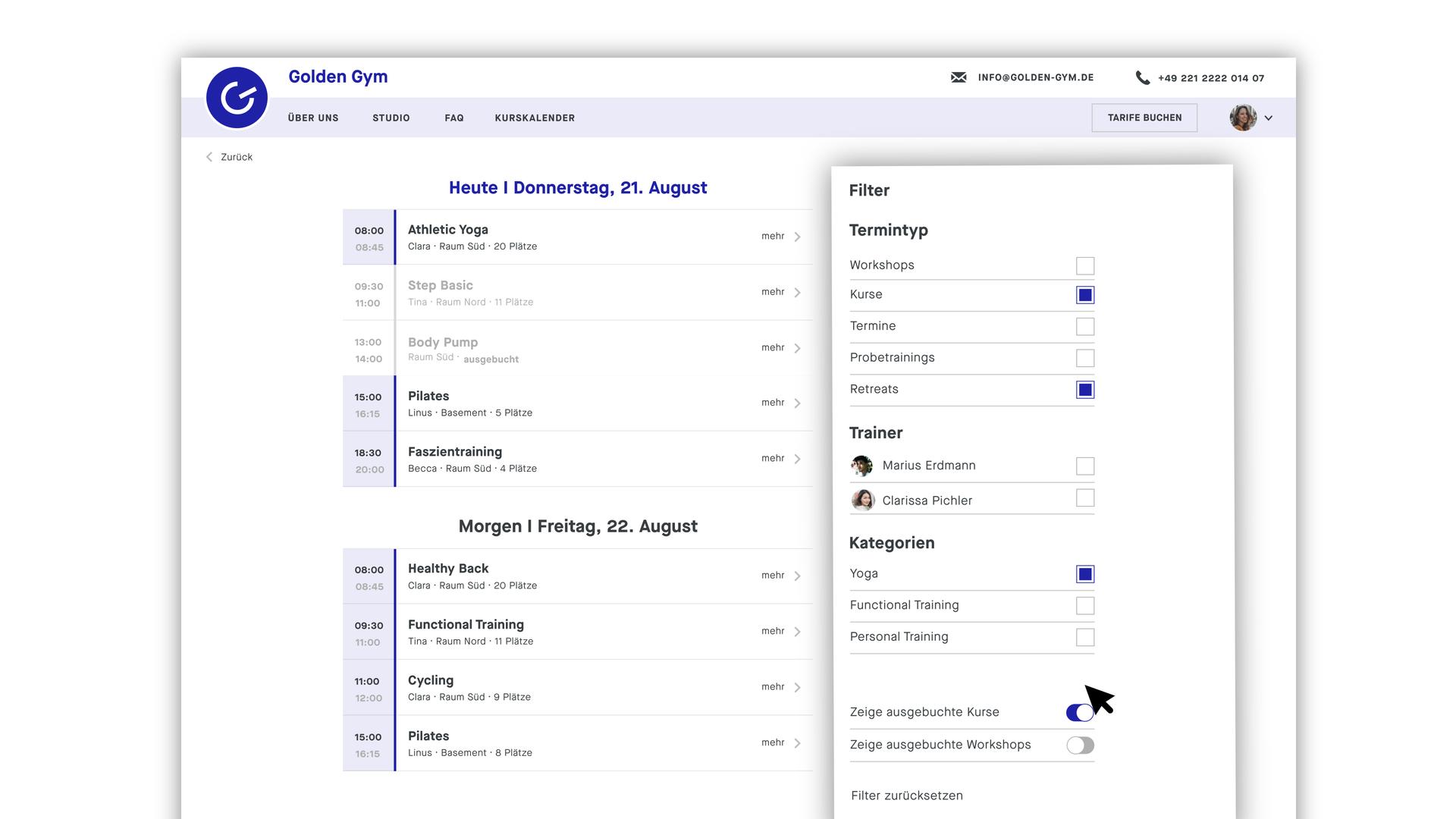Click the +49 221 phone number link

point(1210,78)
